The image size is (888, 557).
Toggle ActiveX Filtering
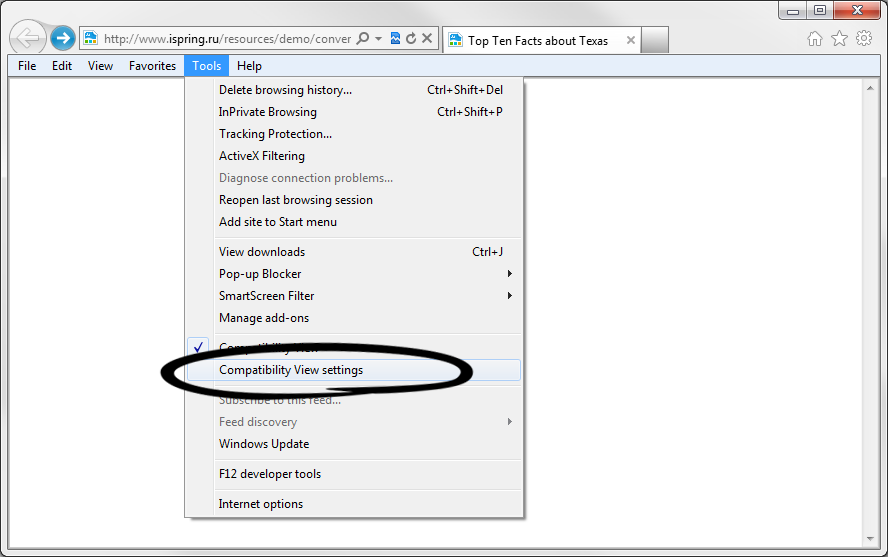[x=354, y=156]
